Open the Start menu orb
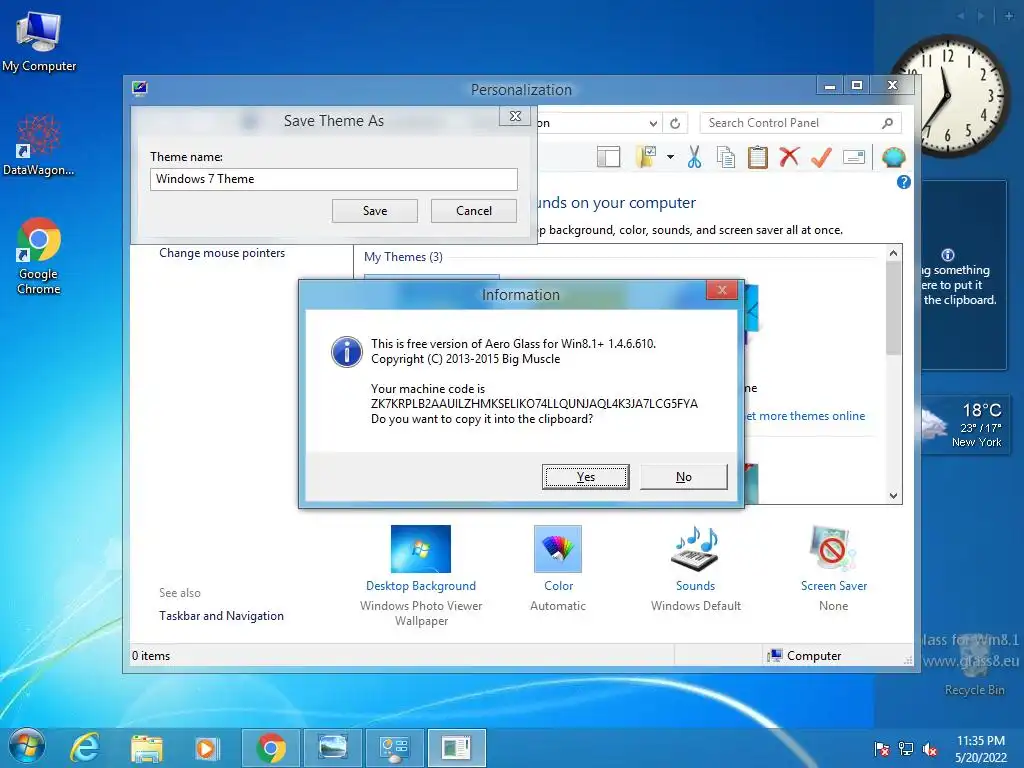1024x768 pixels. coord(27,746)
